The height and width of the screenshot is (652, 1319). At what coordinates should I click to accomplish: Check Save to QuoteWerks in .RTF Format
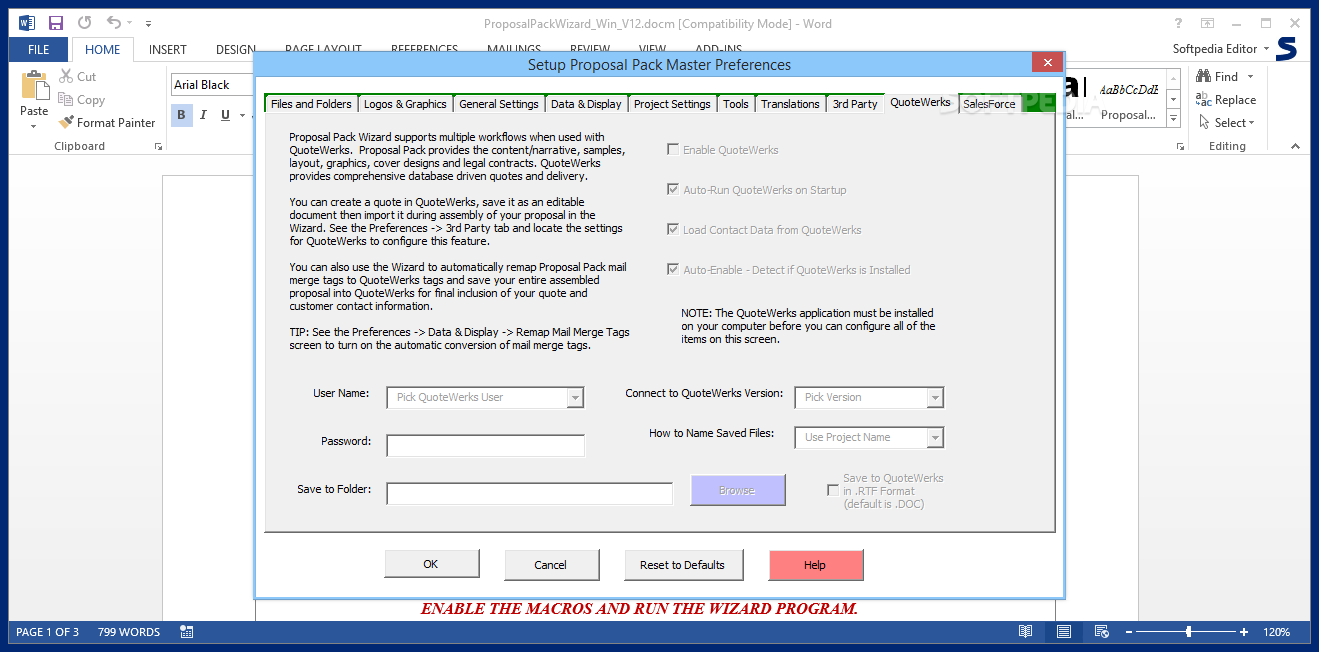tap(832, 490)
